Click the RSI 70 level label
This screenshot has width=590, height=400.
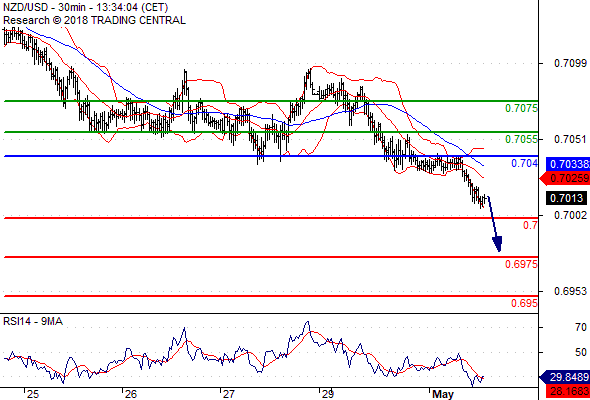click(x=581, y=327)
